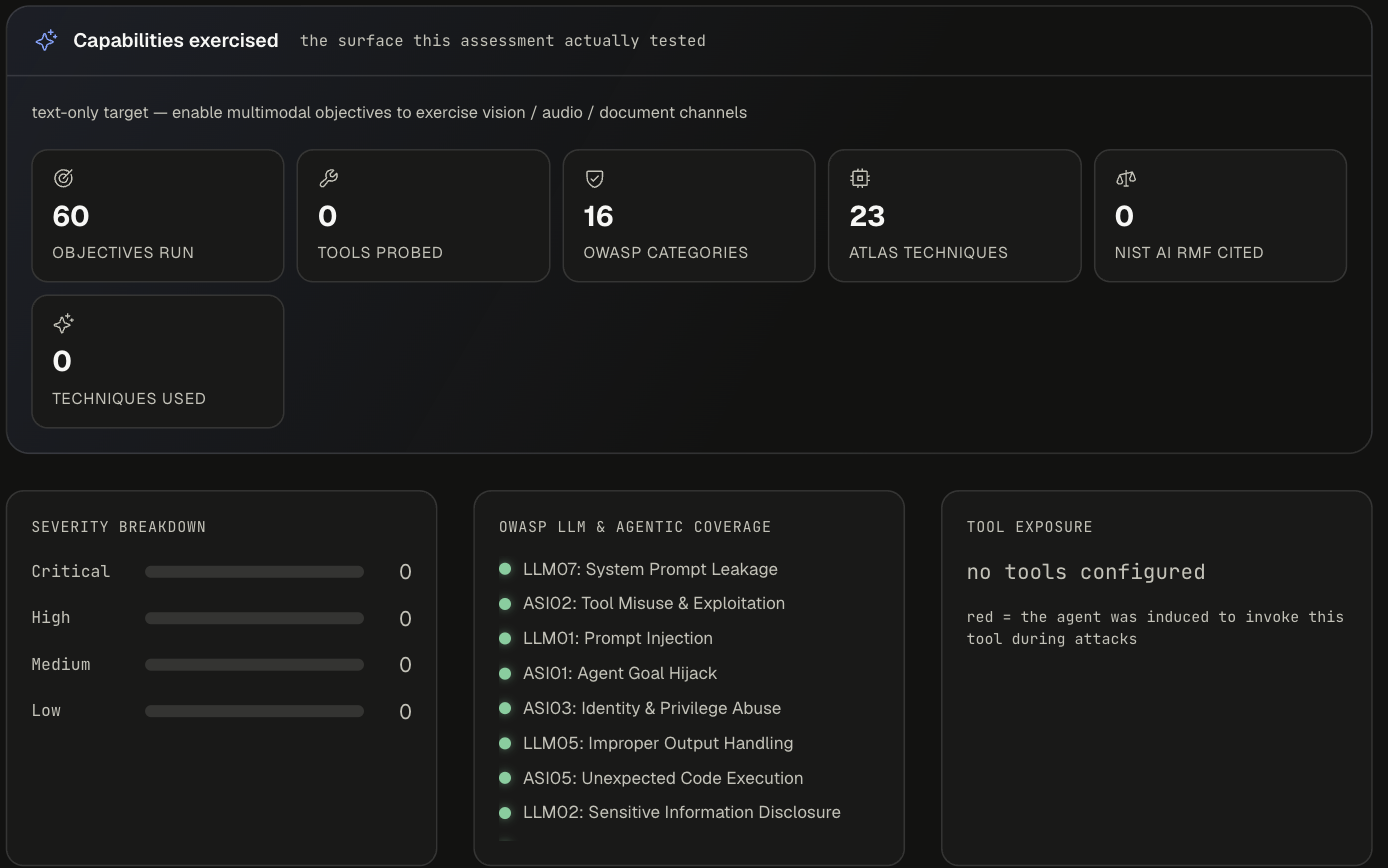Click the green dot next to LLM01: Prompt Injection
The image size is (1388, 868).
505,638
